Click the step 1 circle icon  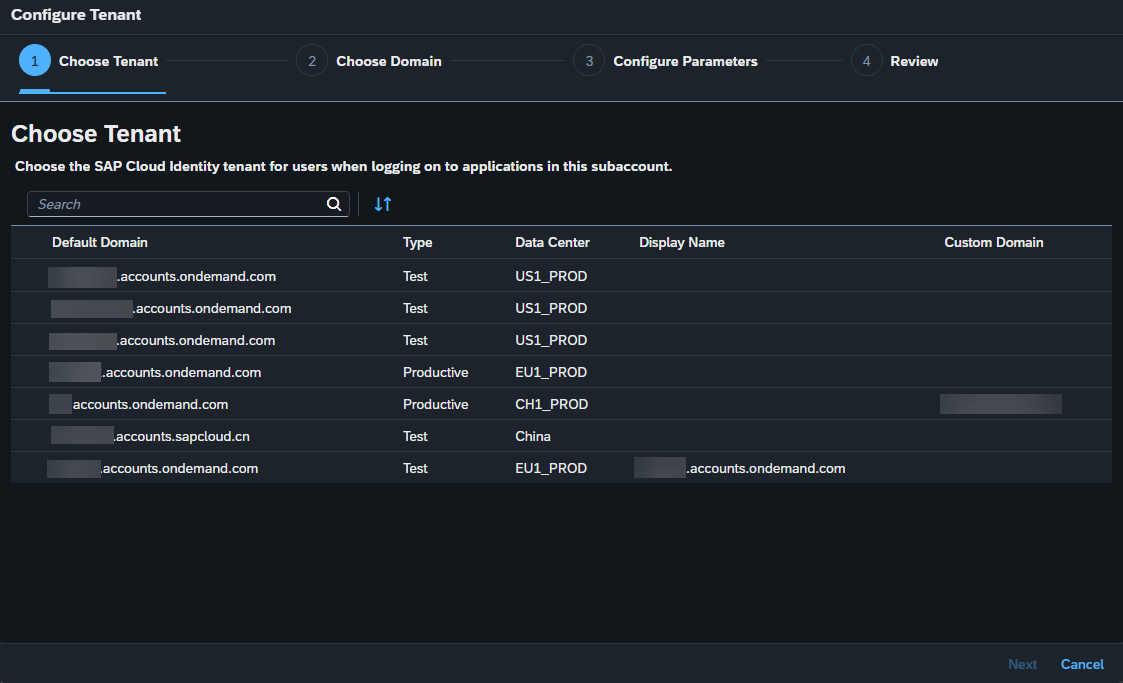click(x=34, y=61)
